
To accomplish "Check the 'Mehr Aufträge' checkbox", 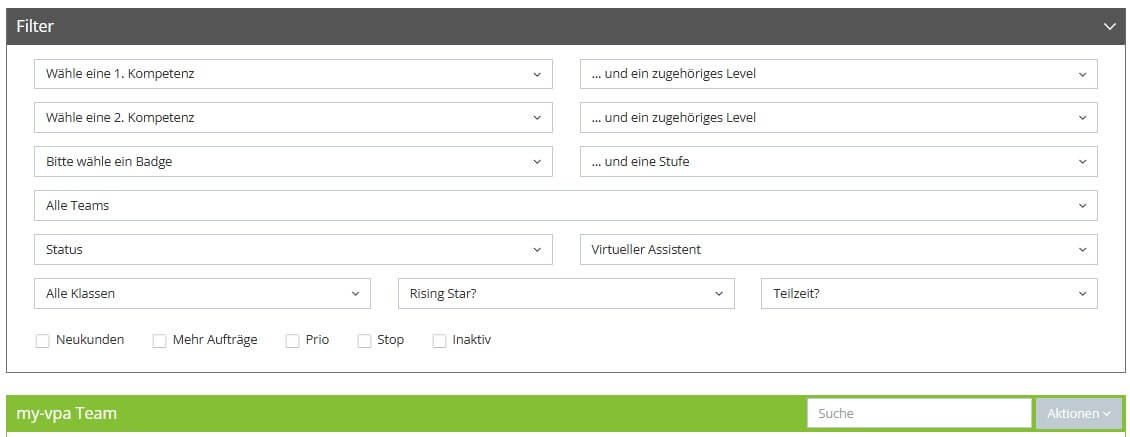I will point(159,341).
